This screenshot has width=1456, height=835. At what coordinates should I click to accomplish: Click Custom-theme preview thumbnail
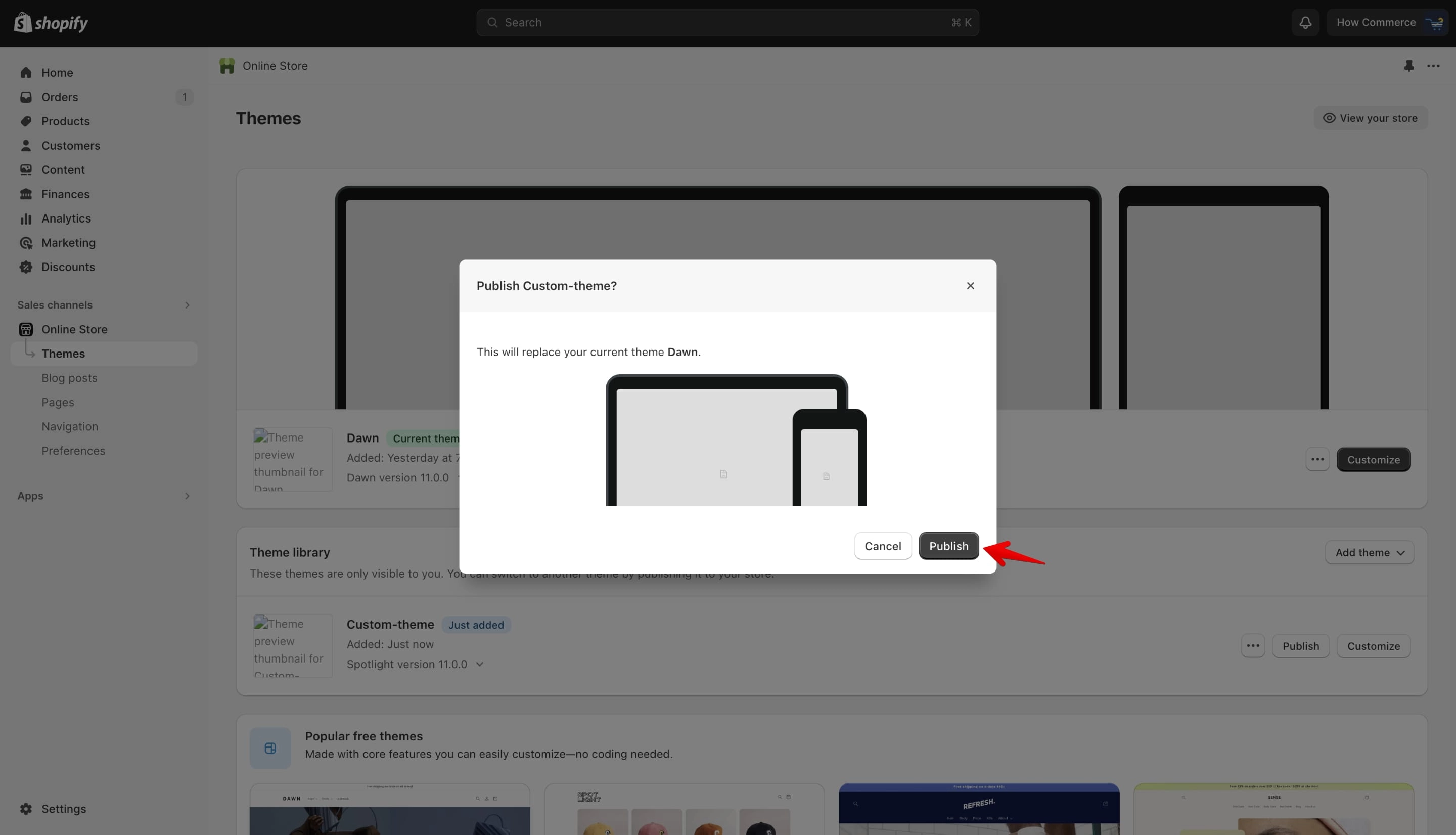[293, 646]
